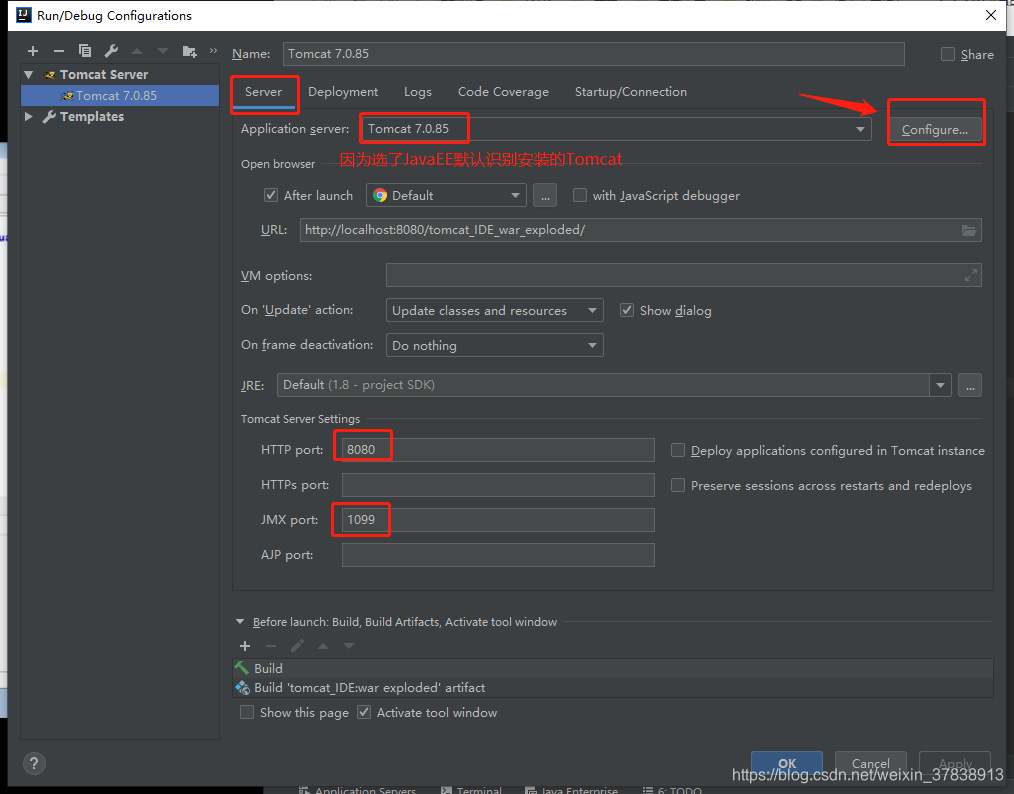Screen dimensions: 1014x794
Task: Open JRE dropdown arrow
Action: (x=940, y=385)
